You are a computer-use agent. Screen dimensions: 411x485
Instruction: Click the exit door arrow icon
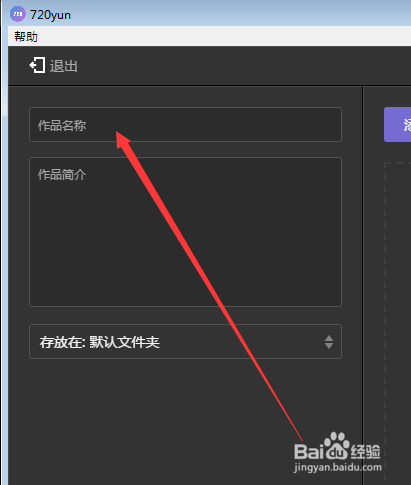(37, 65)
